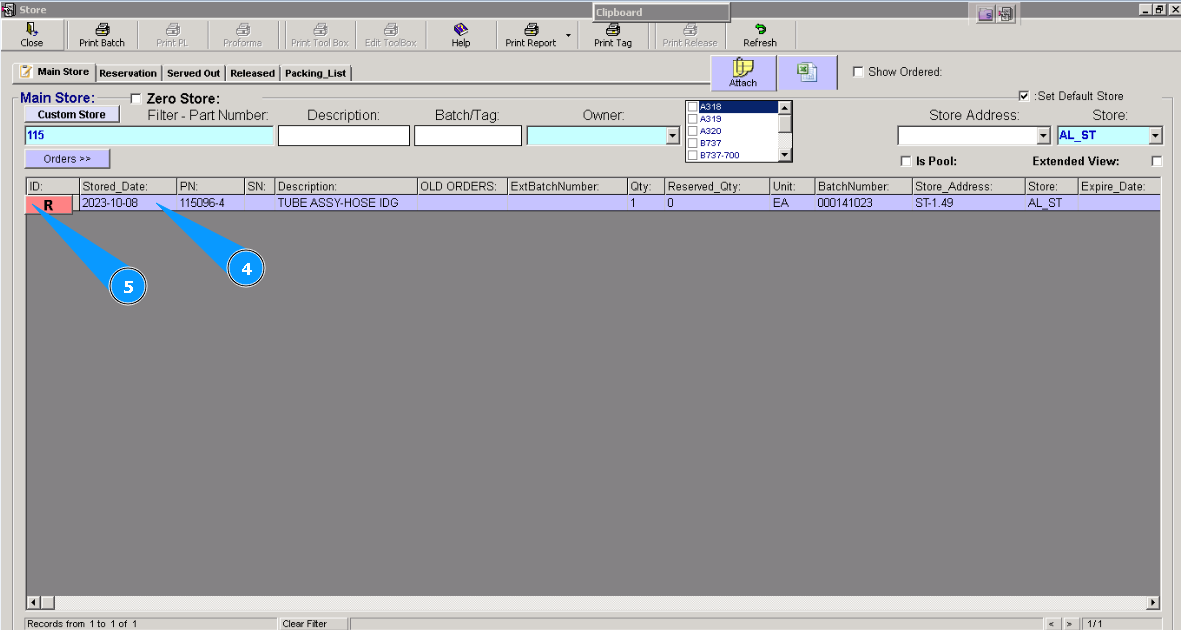Expand the Owner dropdown
The image size is (1181, 630).
click(673, 136)
